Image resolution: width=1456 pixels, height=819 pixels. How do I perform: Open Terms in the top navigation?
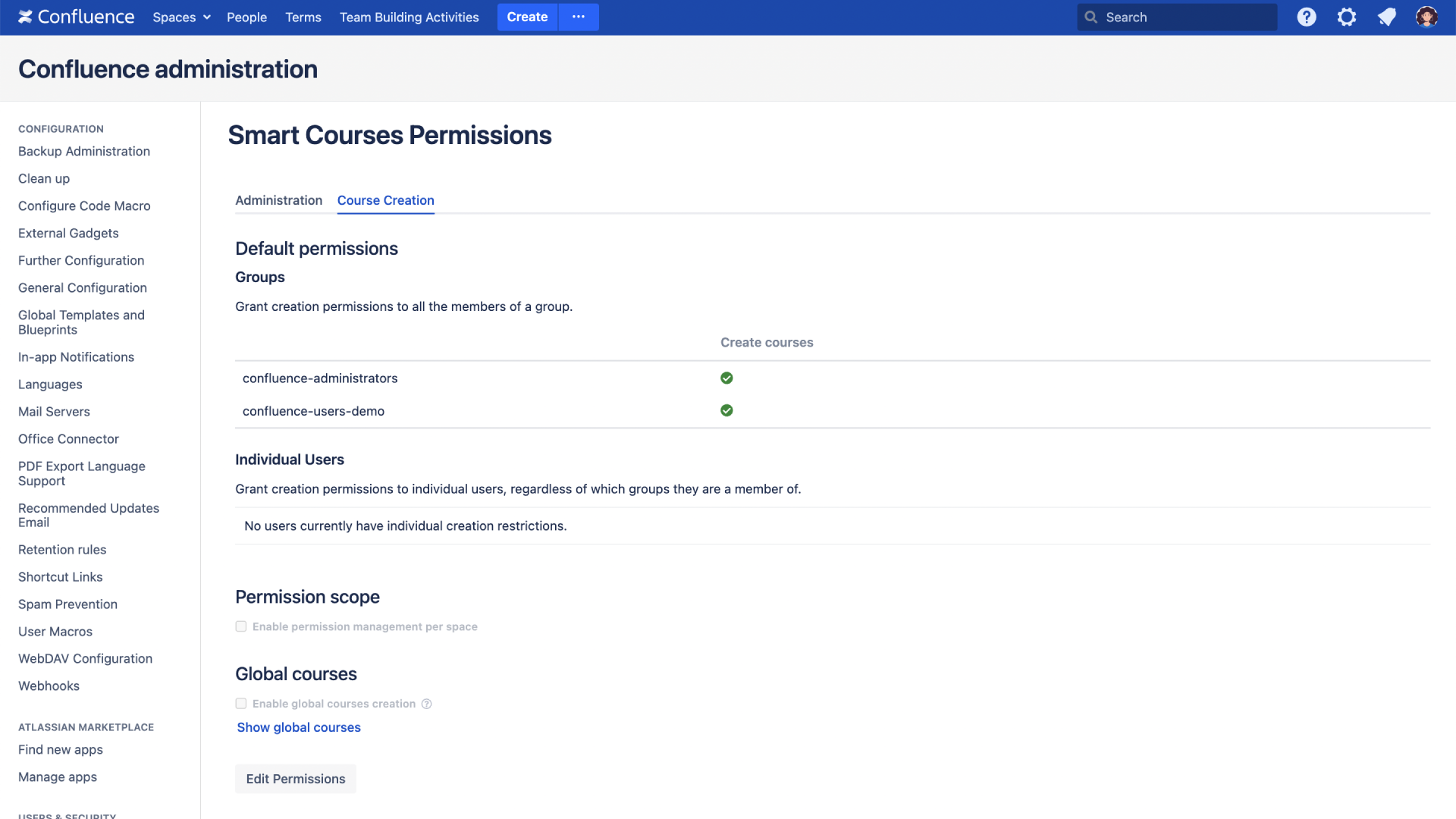[x=303, y=17]
